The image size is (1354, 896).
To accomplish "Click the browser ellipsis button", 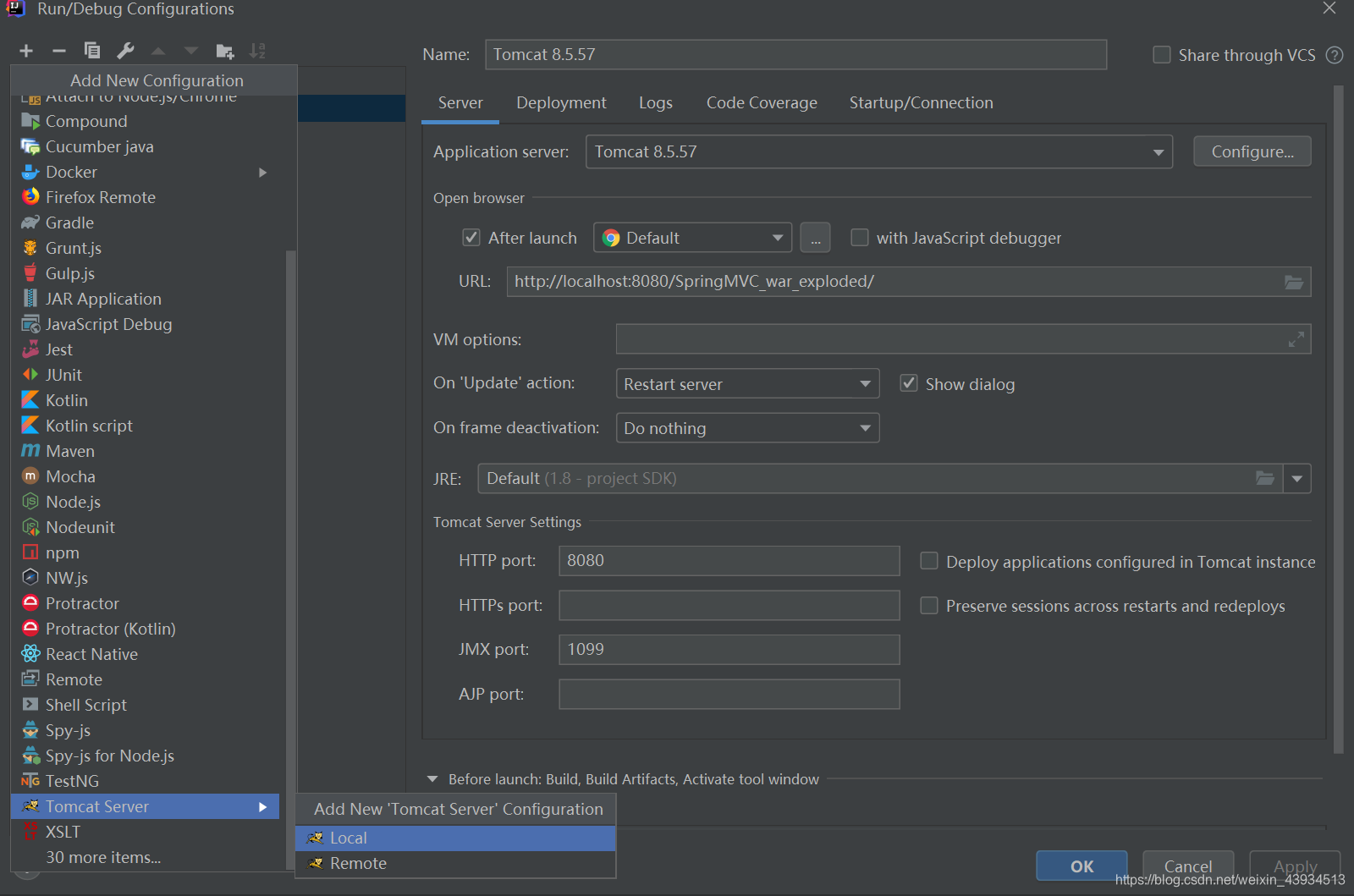I will (815, 238).
